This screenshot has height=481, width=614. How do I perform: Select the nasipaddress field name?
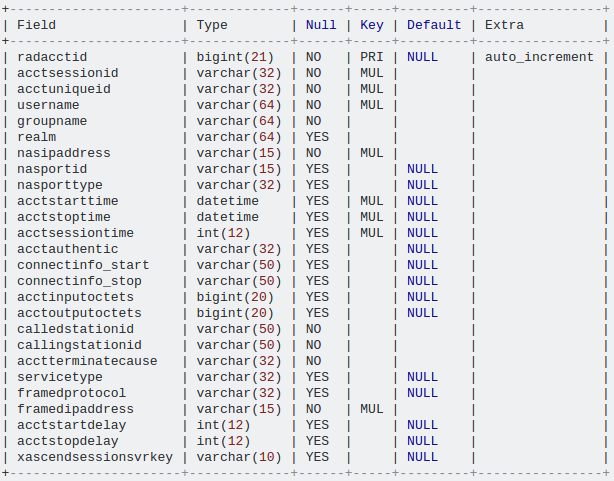point(64,153)
